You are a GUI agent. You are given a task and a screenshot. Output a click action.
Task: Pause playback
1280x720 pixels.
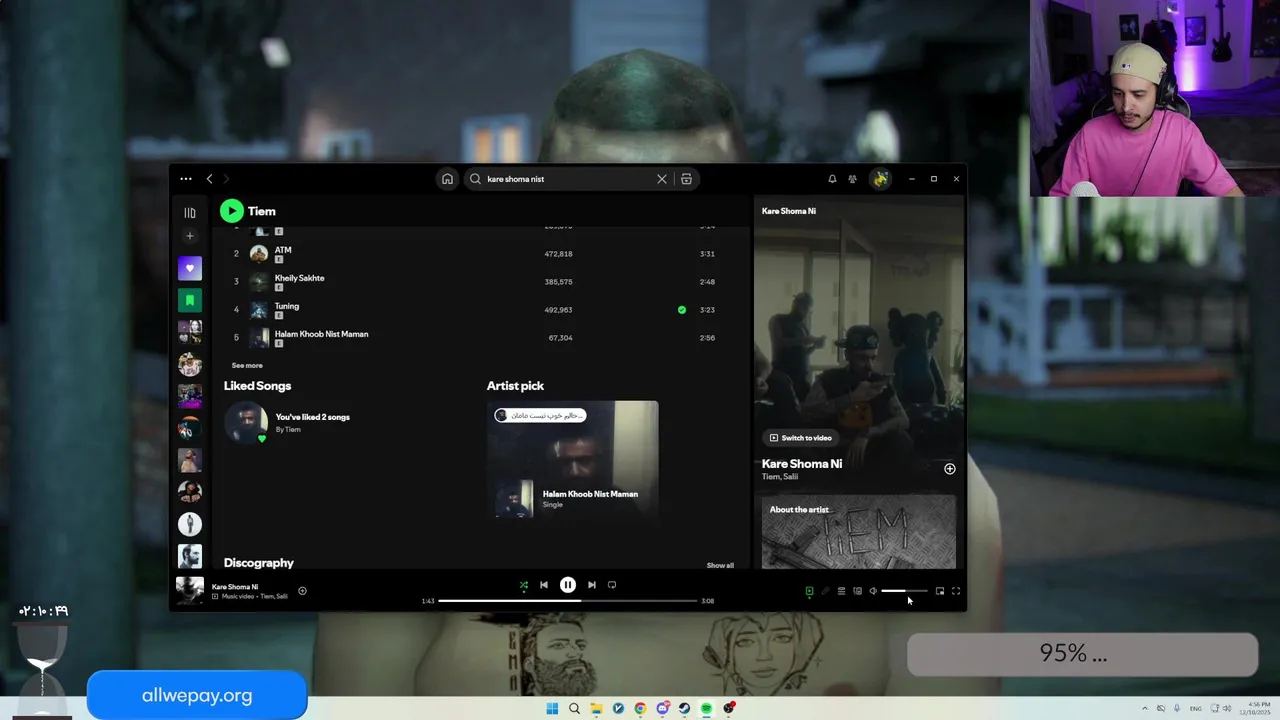click(x=567, y=585)
